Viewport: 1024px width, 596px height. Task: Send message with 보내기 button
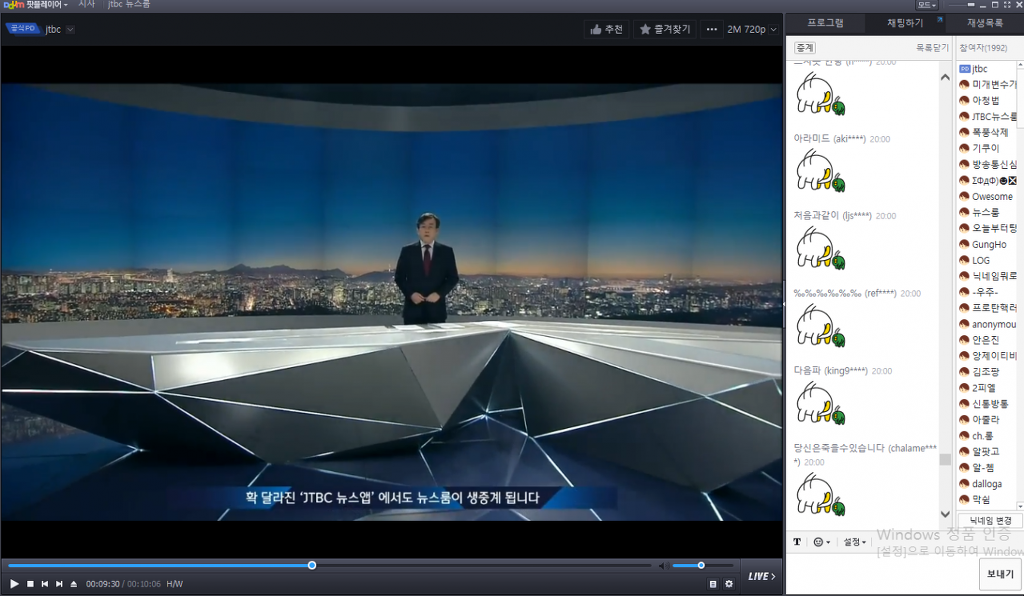point(1000,574)
